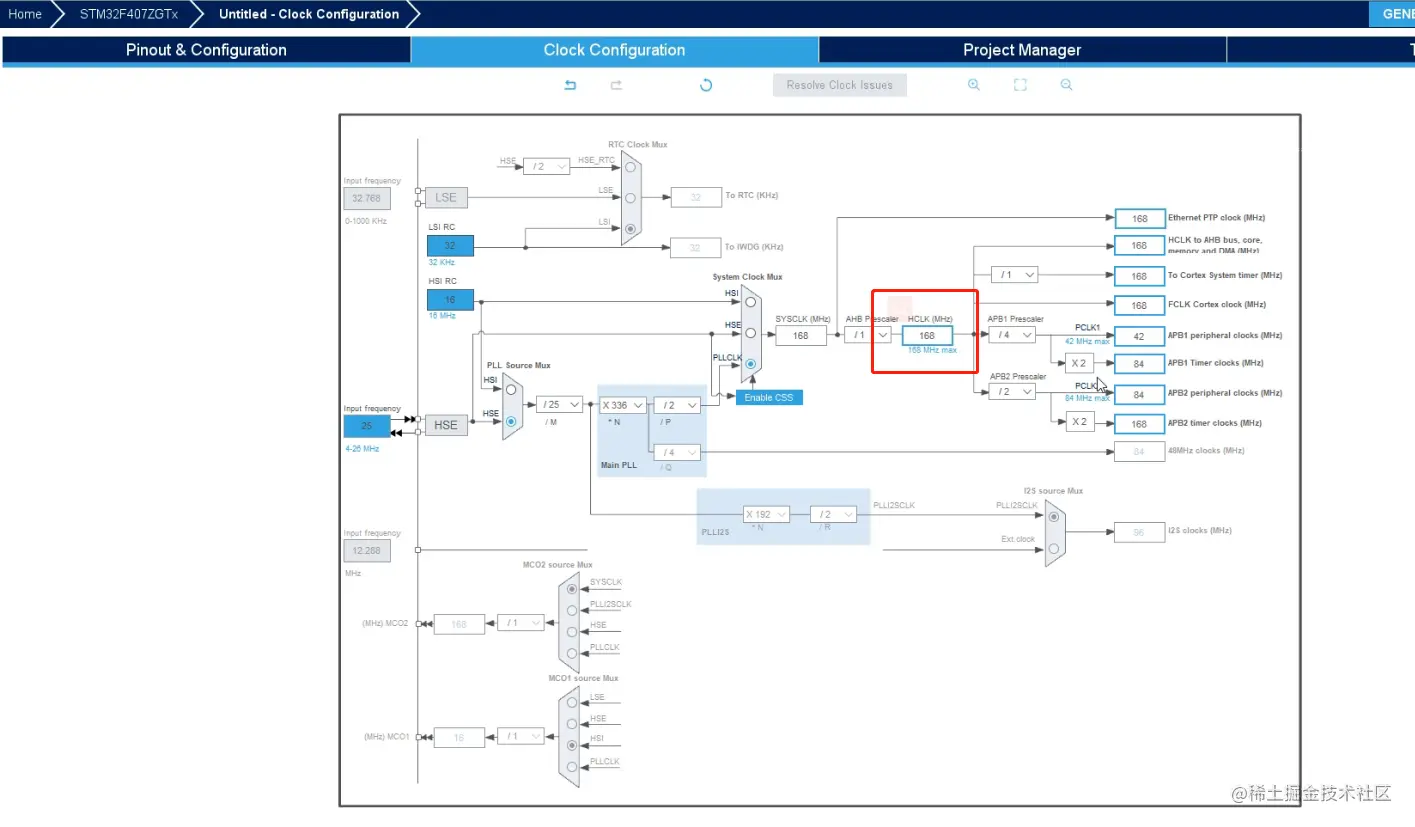Undo the last clock configuration change
The image size is (1415, 827).
coord(570,85)
